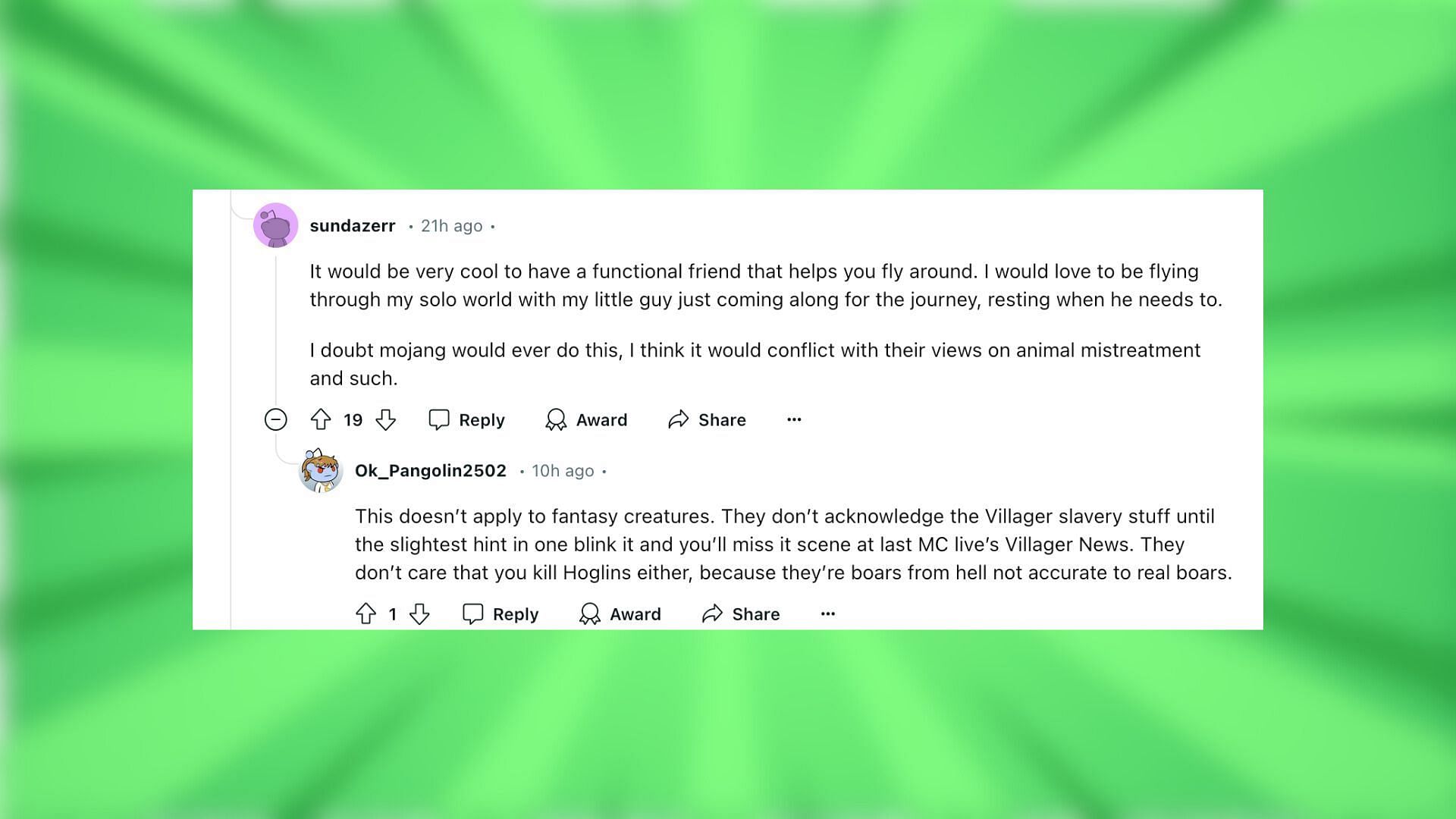This screenshot has width=1456, height=819.
Task: Click the more options on sundazerr's comment
Action: point(794,418)
